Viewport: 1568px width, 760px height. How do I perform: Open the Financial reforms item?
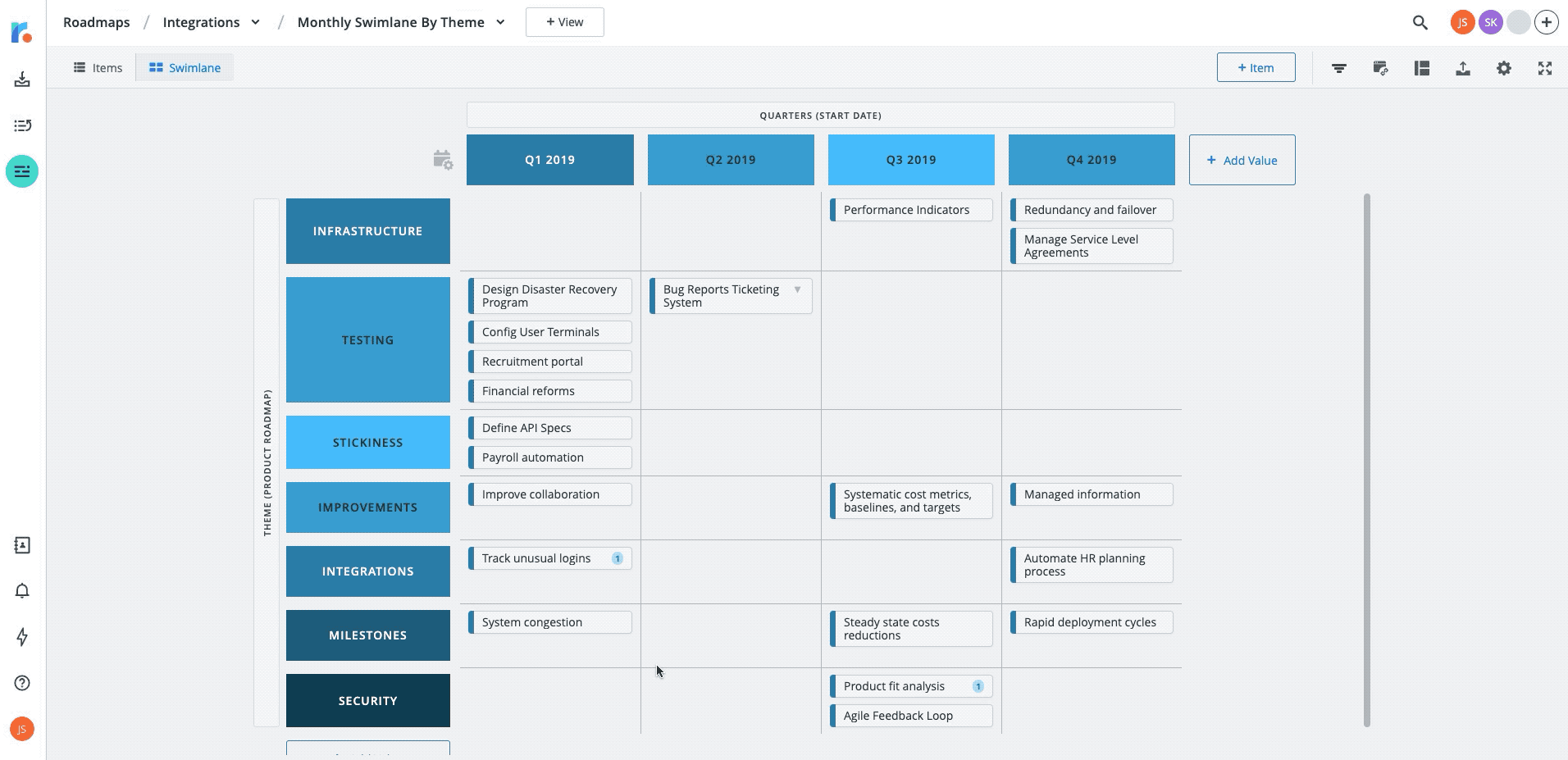[x=550, y=391]
